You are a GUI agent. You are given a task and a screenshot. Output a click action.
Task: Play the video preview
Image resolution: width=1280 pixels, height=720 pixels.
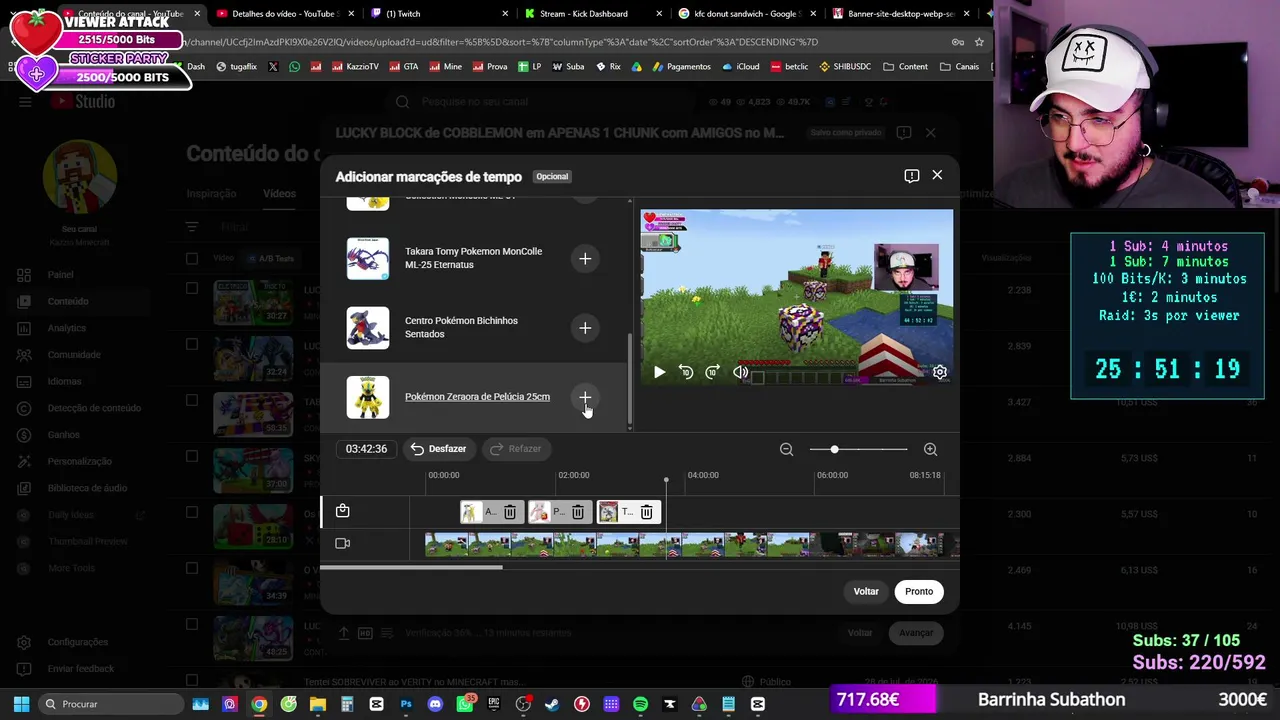pos(659,372)
